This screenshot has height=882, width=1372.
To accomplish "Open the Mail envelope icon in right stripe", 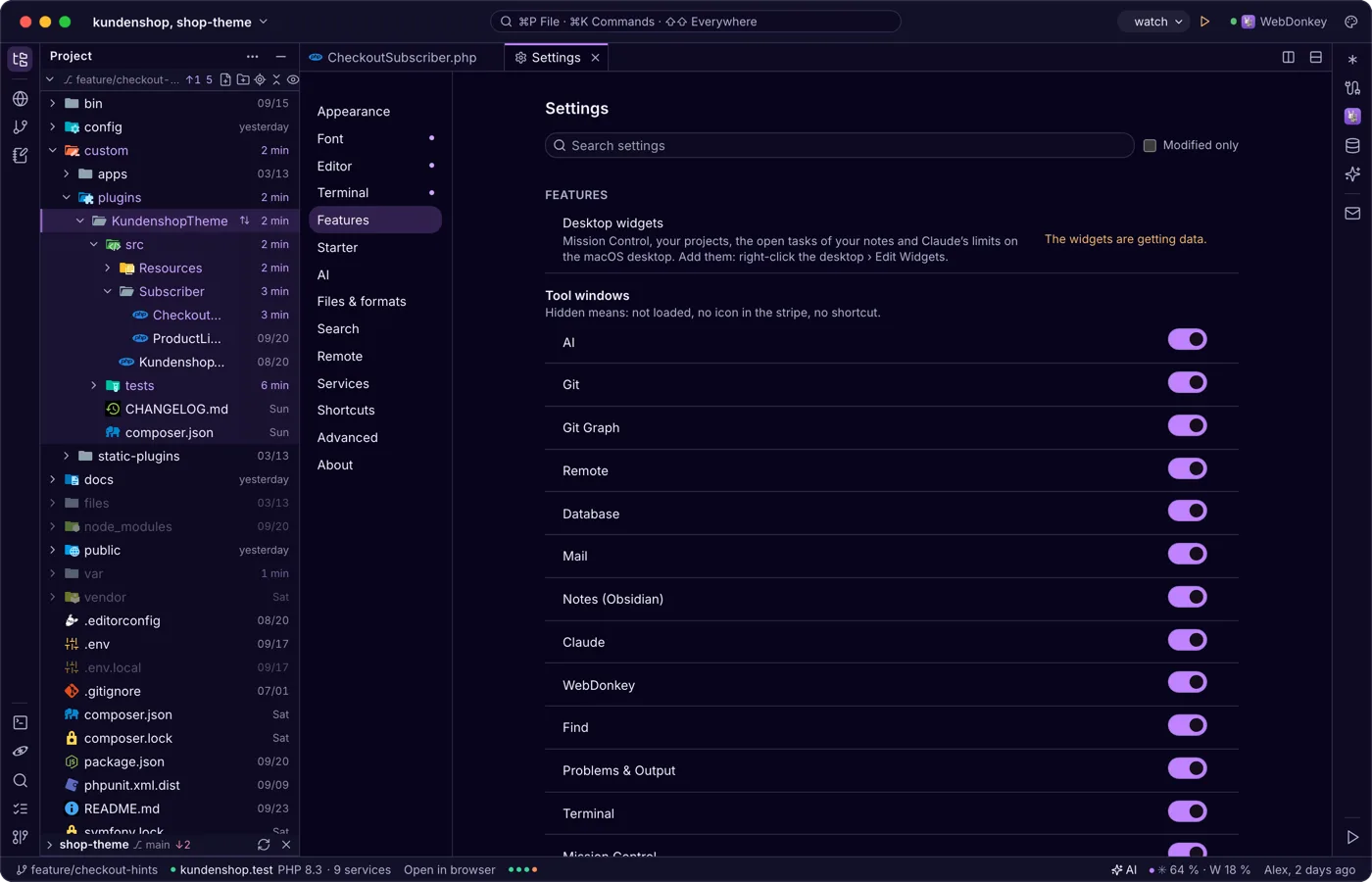I will coord(1352,214).
